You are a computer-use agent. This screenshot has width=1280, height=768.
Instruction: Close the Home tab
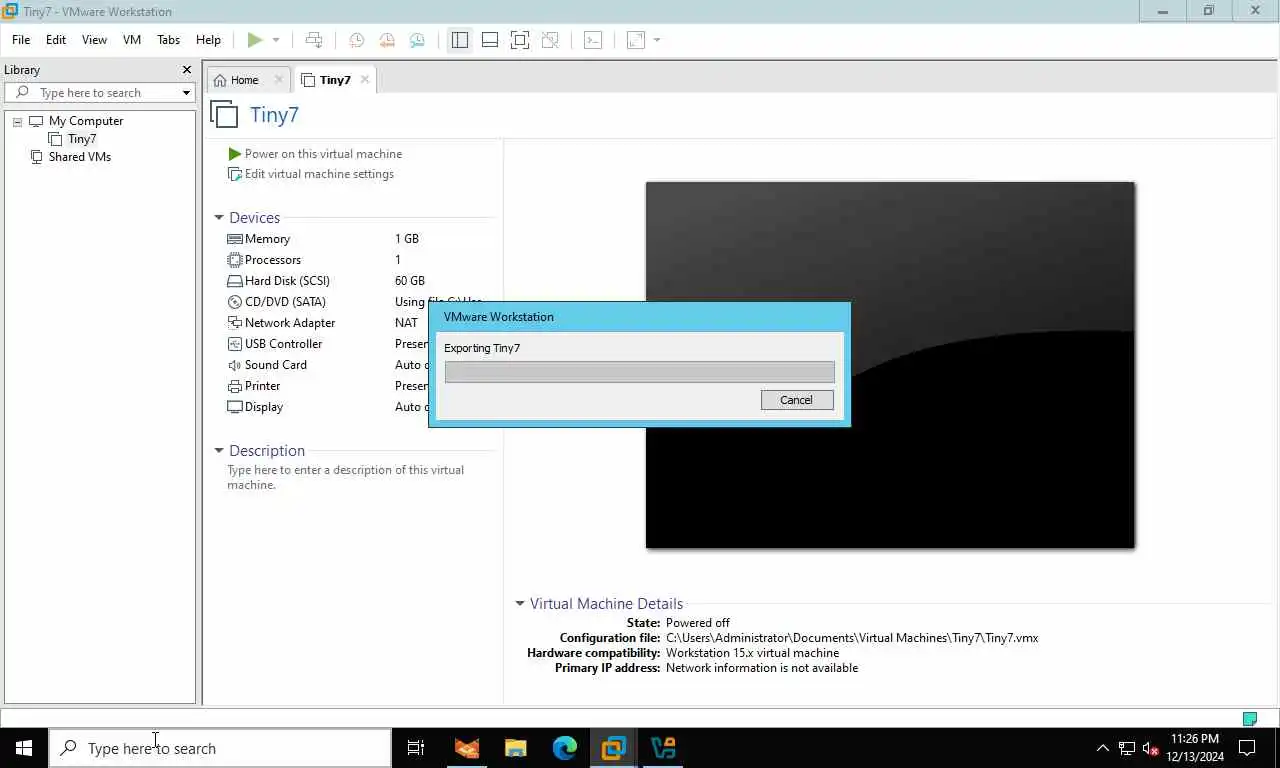279,80
